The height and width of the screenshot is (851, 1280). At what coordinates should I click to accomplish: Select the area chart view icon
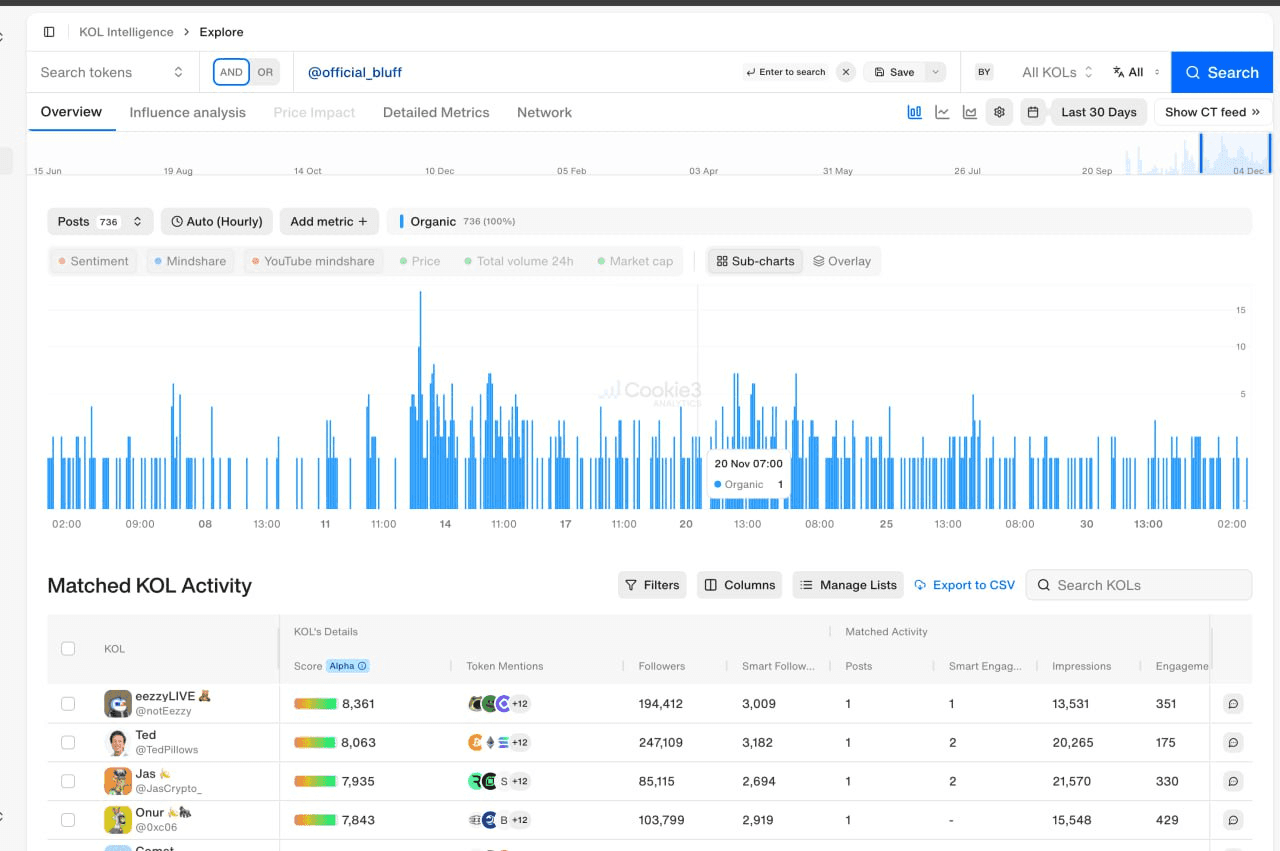[970, 112]
